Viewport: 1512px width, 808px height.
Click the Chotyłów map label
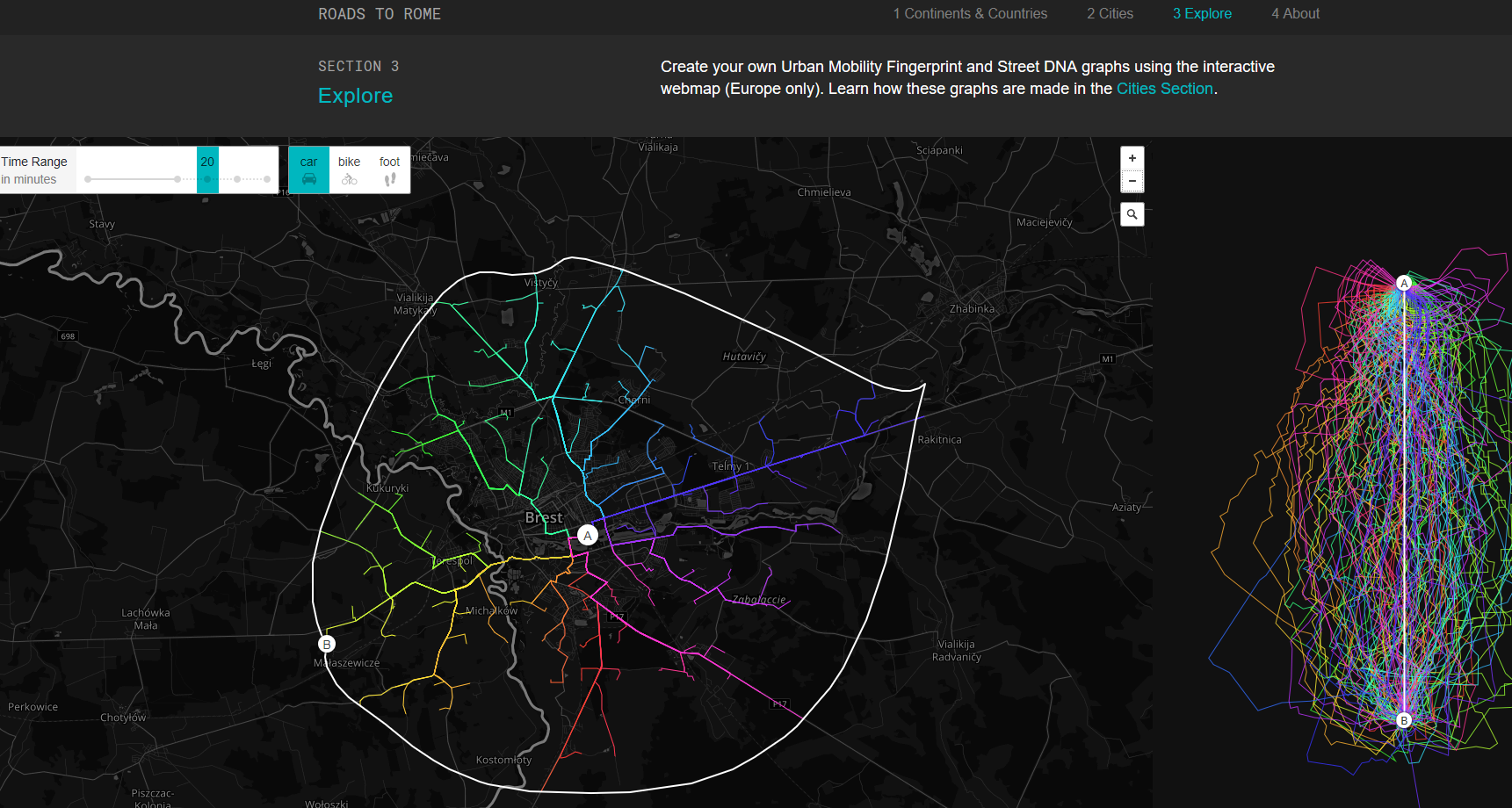pyautogui.click(x=123, y=718)
